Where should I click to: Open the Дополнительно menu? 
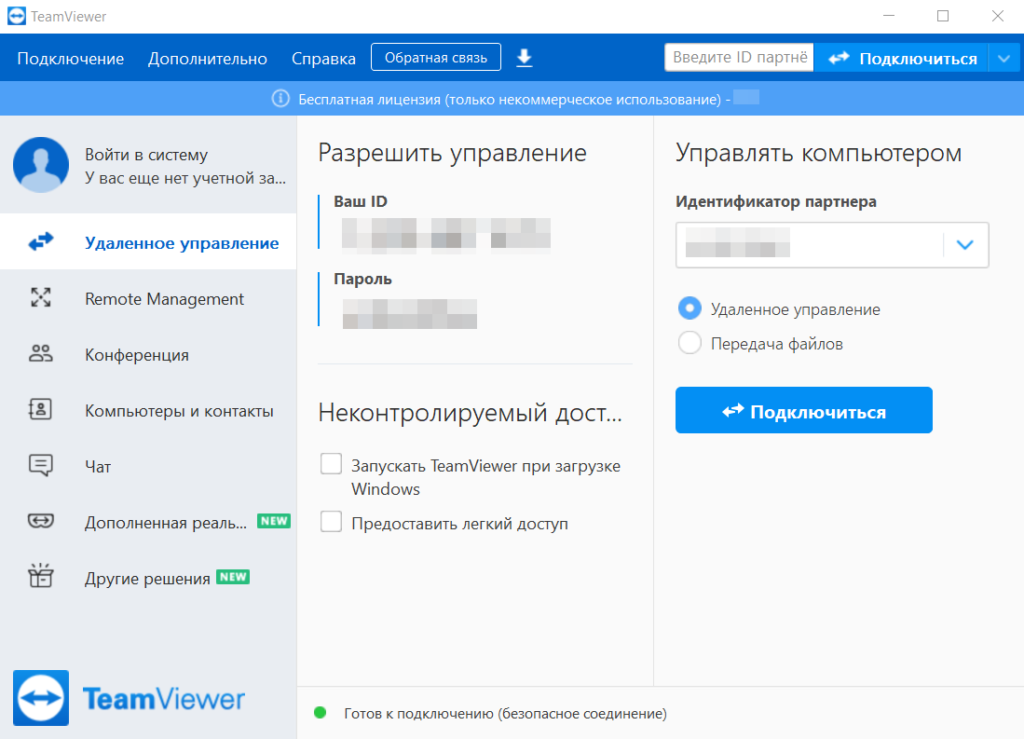[208, 59]
